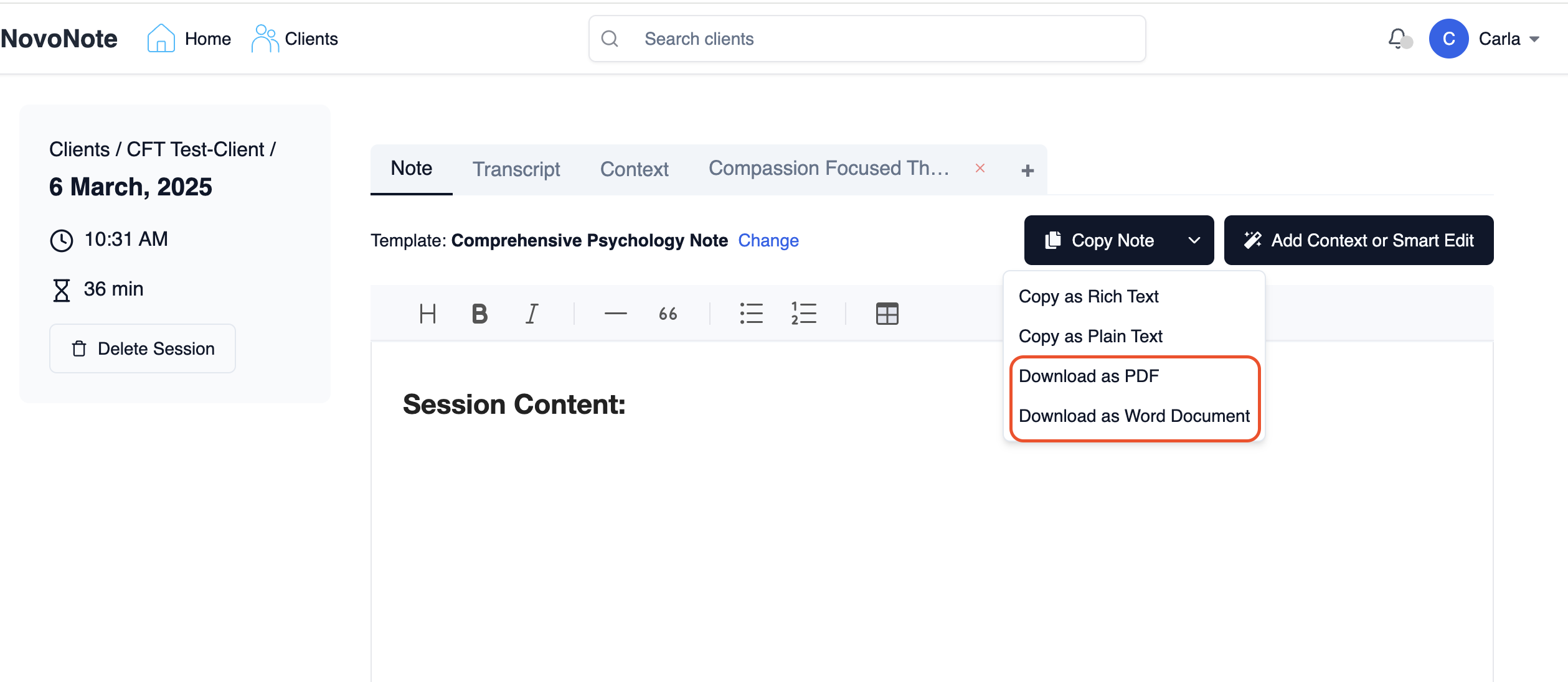The width and height of the screenshot is (1568, 682).
Task: Close the Compassion Focused Therapy tab
Action: click(x=980, y=169)
